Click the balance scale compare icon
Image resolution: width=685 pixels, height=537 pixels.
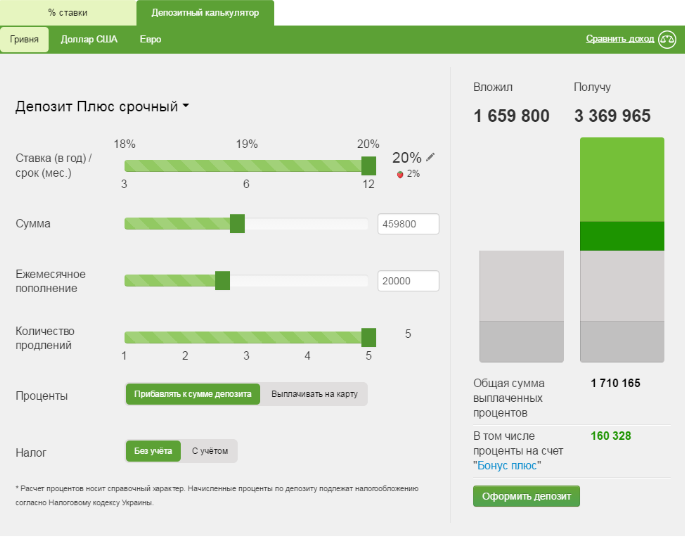click(x=667, y=39)
